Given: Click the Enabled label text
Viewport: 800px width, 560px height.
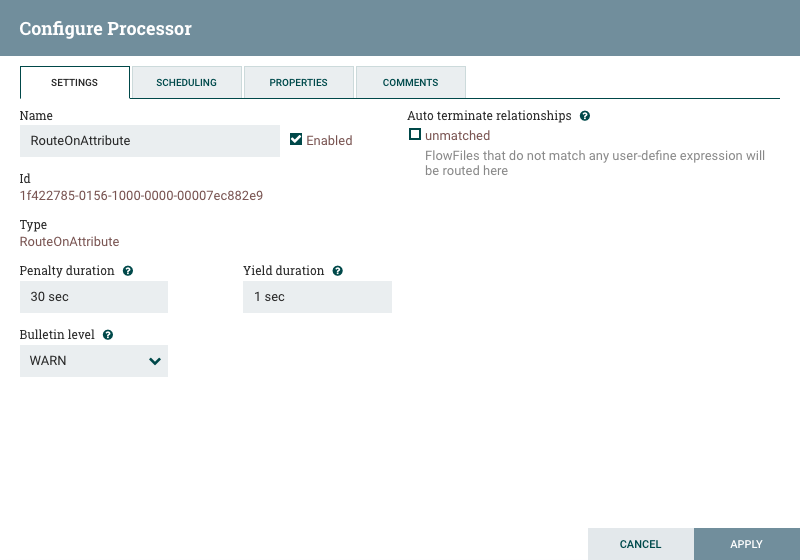Looking at the screenshot, I should click(329, 141).
